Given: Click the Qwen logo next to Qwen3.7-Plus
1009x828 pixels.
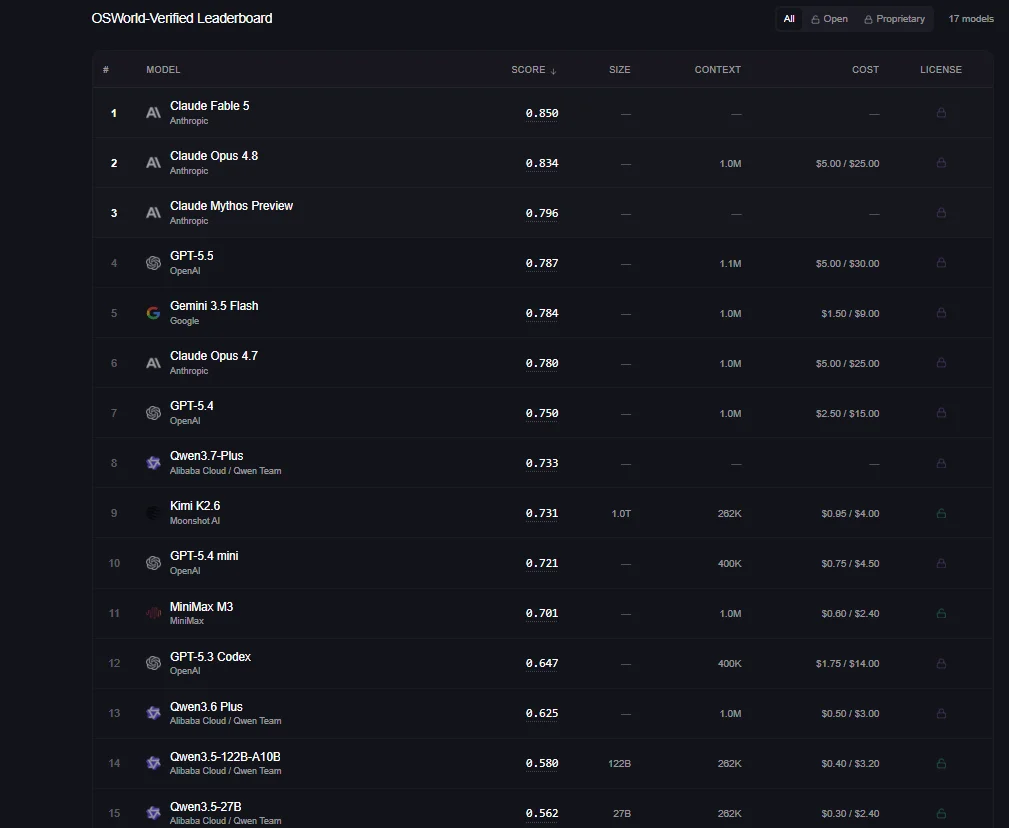Looking at the screenshot, I should click(x=153, y=463).
